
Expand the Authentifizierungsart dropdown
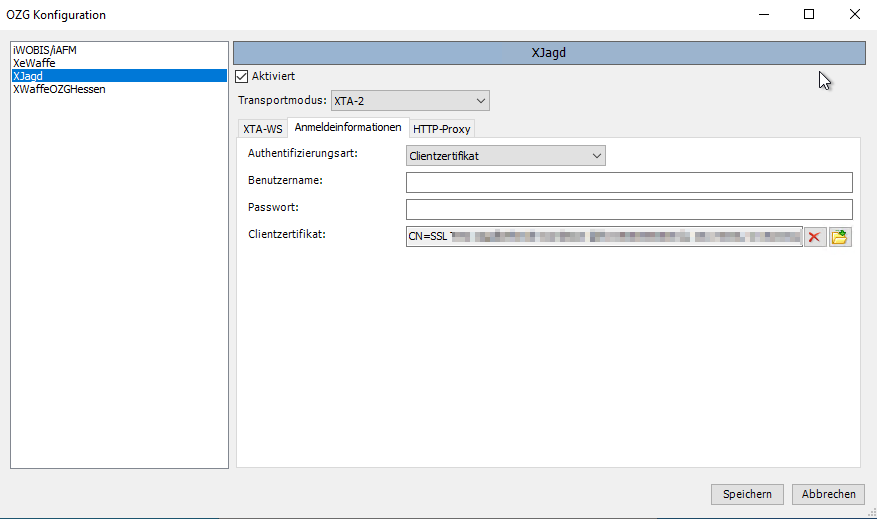(505, 156)
